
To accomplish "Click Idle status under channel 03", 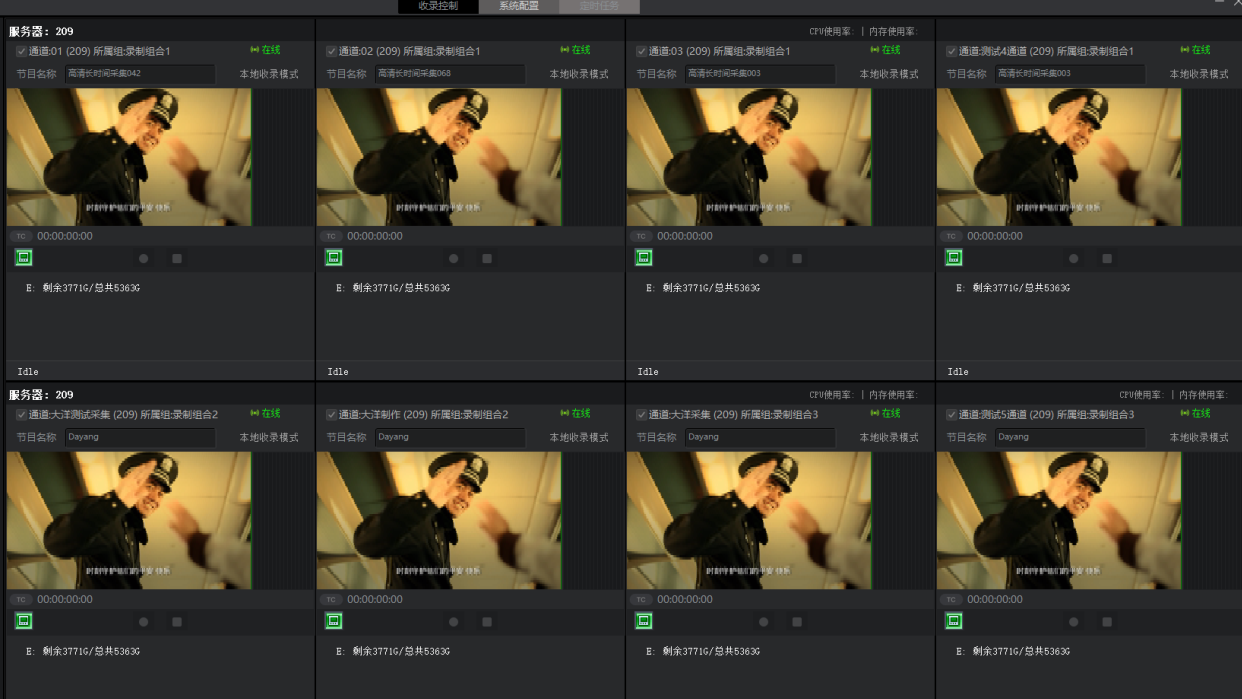I will click(x=648, y=371).
